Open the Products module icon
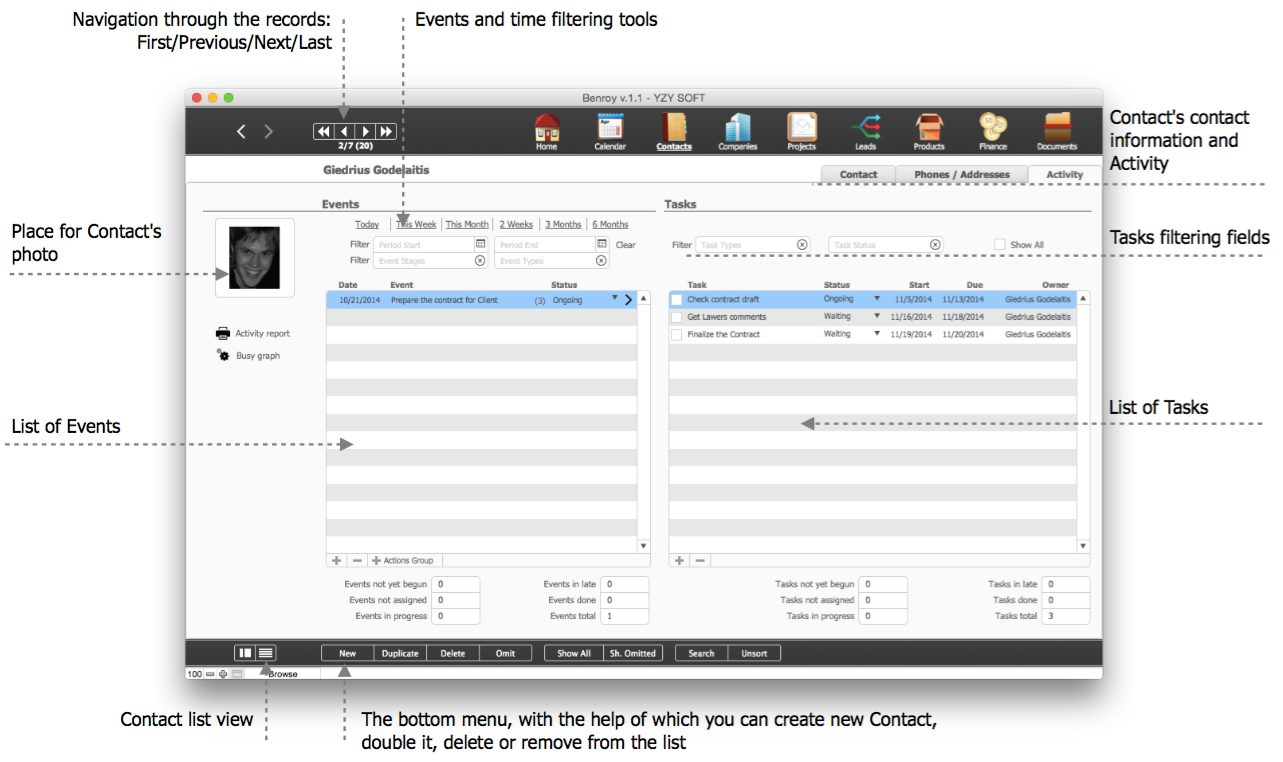Image resolution: width=1283 pixels, height=762 pixels. point(929,127)
